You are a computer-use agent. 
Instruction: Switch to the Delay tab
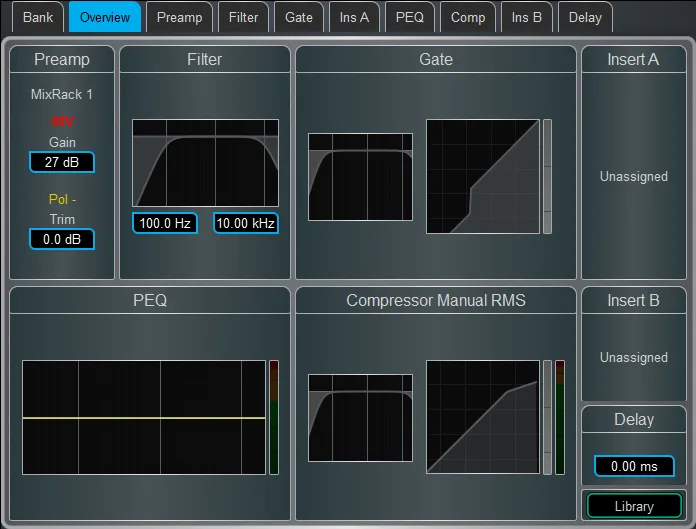585,17
